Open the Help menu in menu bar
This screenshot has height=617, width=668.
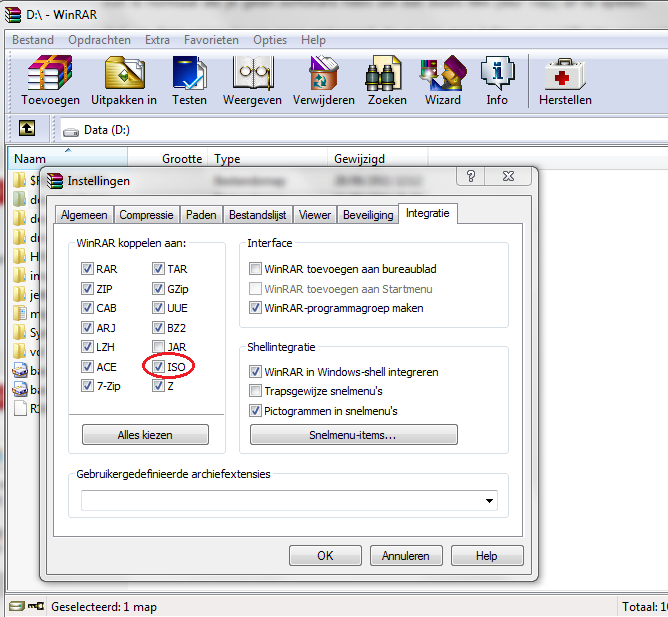pyautogui.click(x=313, y=40)
